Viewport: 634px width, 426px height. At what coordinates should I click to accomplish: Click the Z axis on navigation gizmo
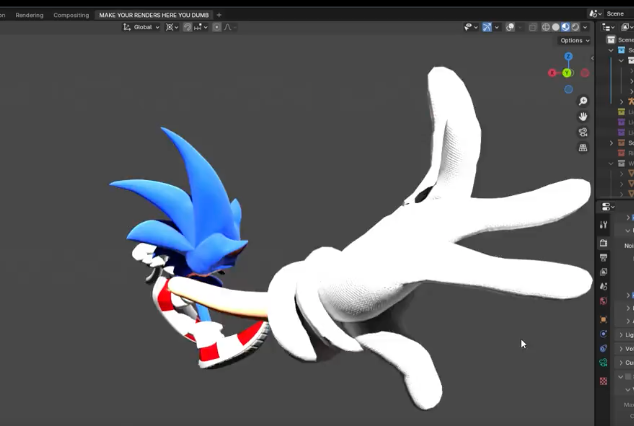click(x=568, y=56)
